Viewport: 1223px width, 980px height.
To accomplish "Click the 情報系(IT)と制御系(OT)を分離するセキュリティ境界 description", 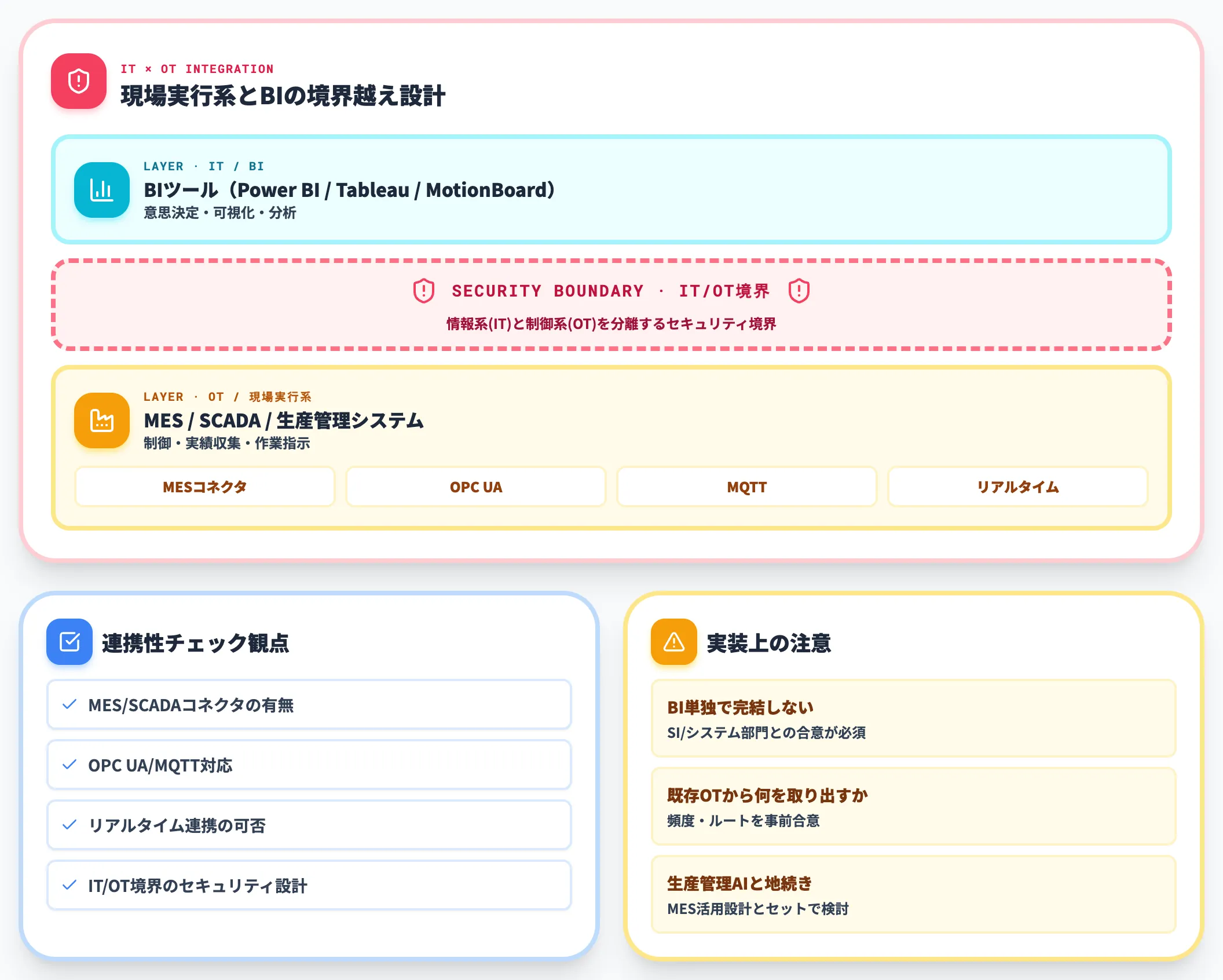I will (x=611, y=324).
